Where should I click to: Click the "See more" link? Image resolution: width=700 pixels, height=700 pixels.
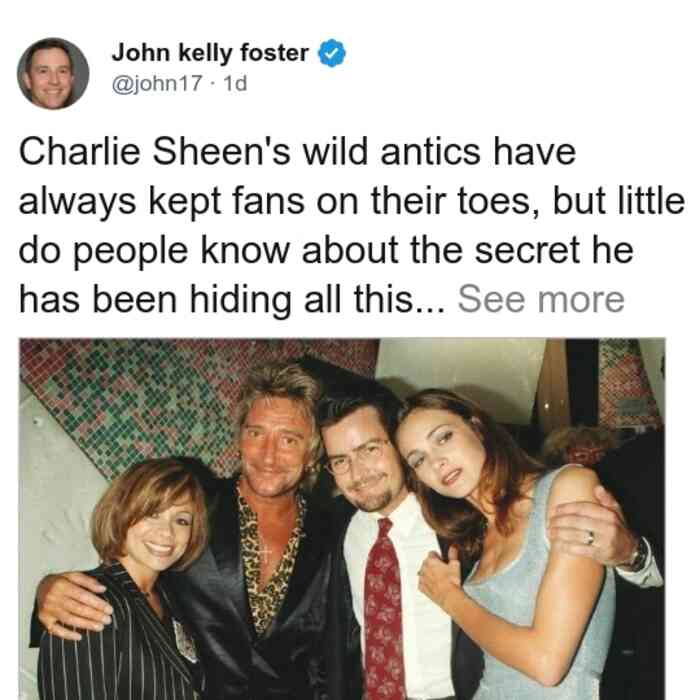point(541,299)
